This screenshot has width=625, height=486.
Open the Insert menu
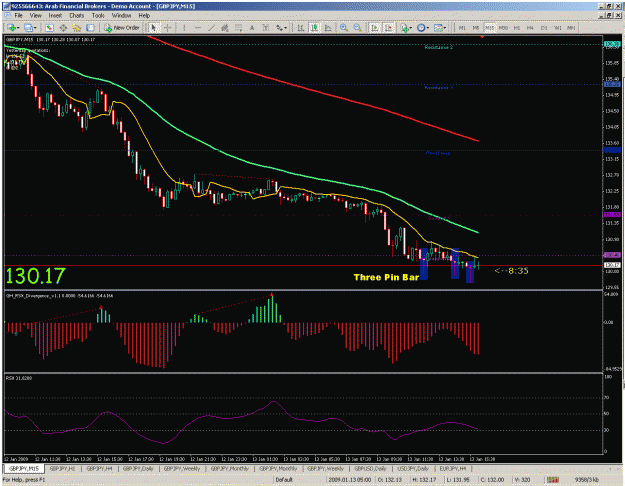55,16
